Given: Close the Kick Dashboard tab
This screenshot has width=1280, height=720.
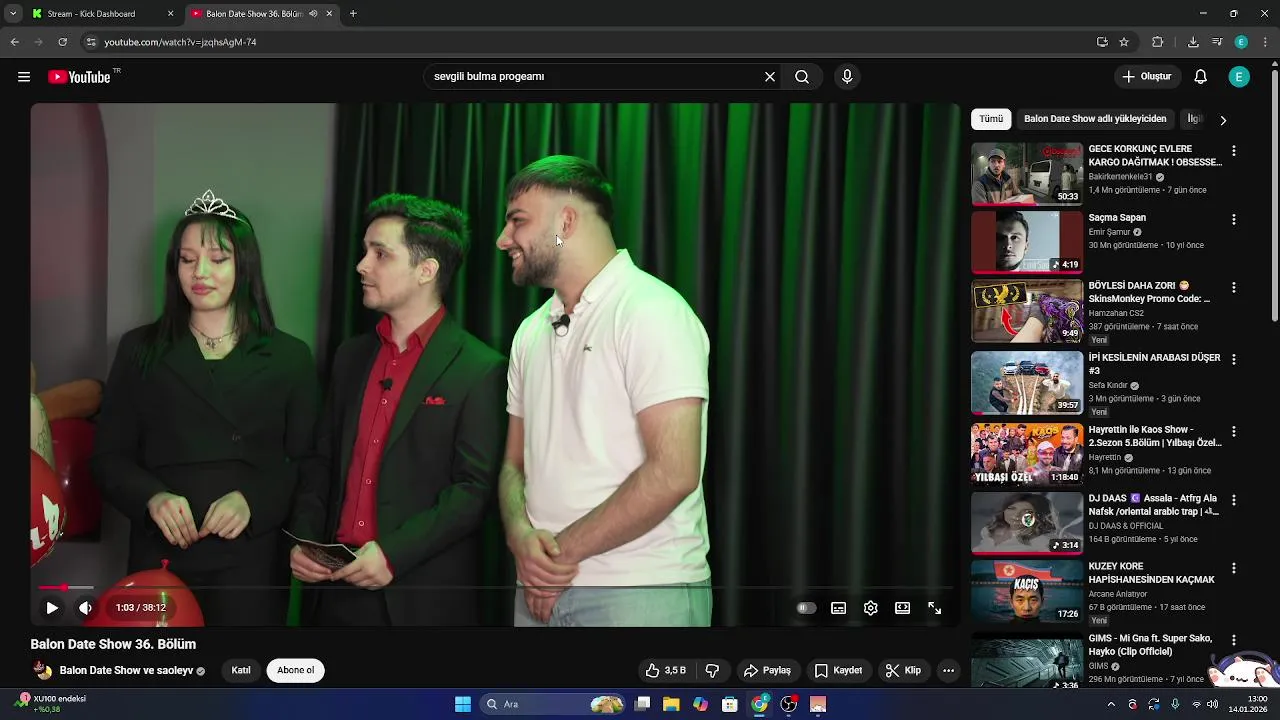Looking at the screenshot, I should coord(171,14).
